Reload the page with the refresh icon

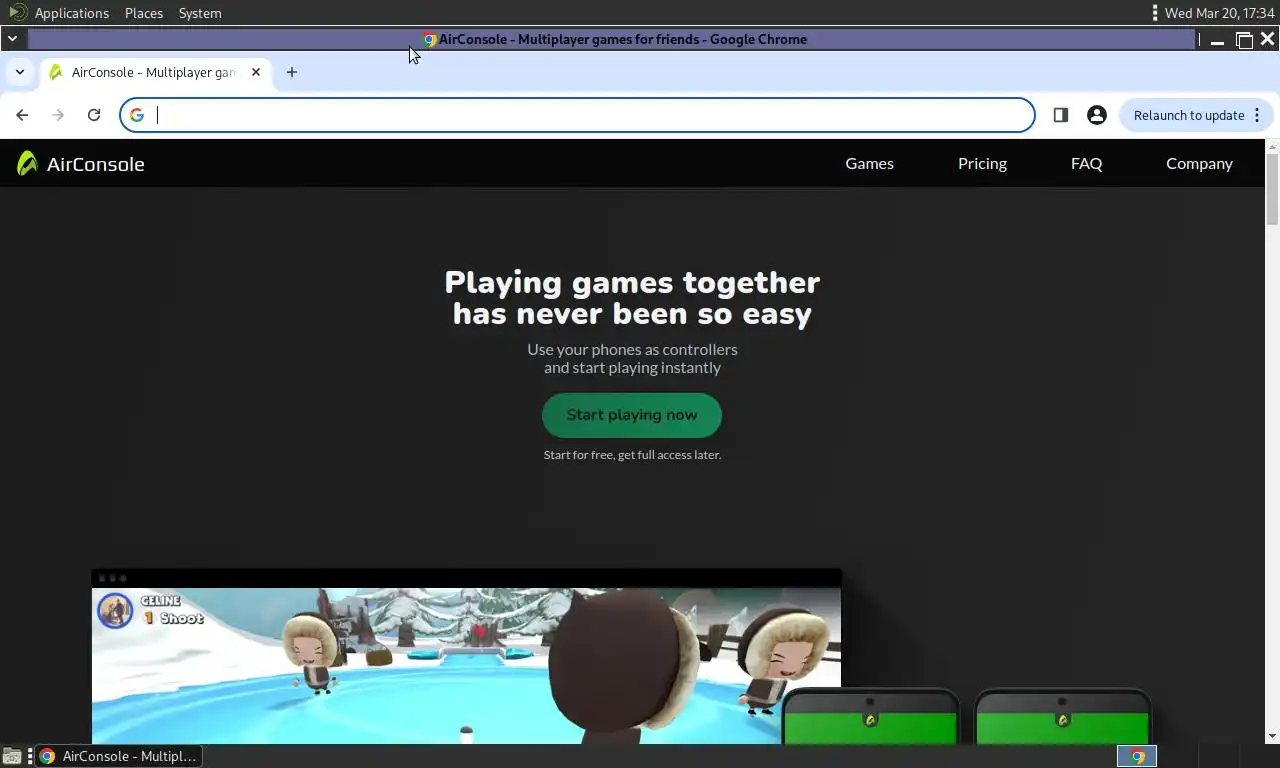94,115
